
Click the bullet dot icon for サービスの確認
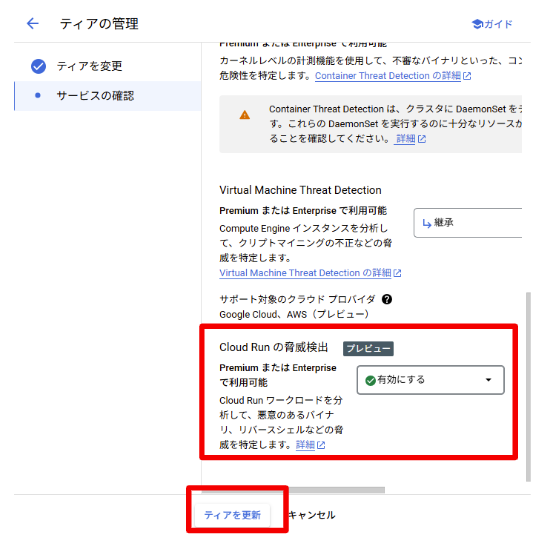(x=38, y=95)
